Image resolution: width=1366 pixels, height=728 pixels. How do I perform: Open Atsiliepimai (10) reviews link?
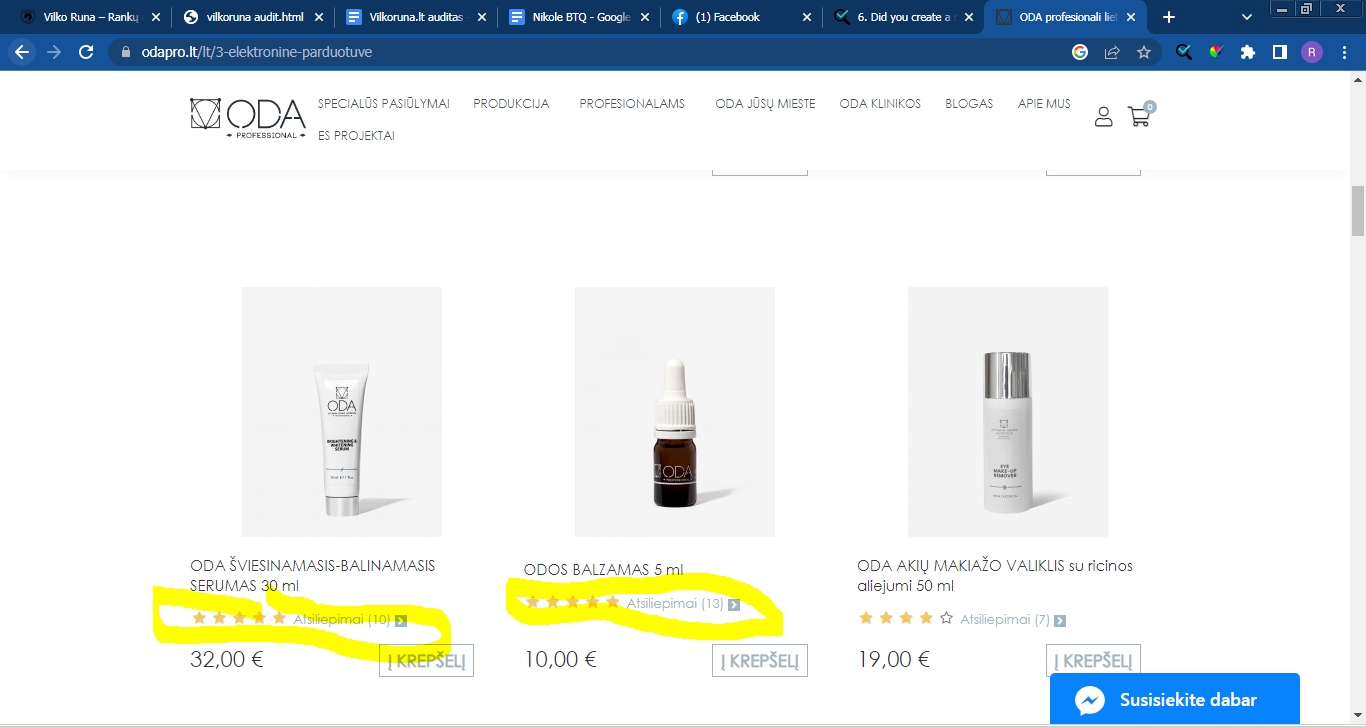coord(342,620)
